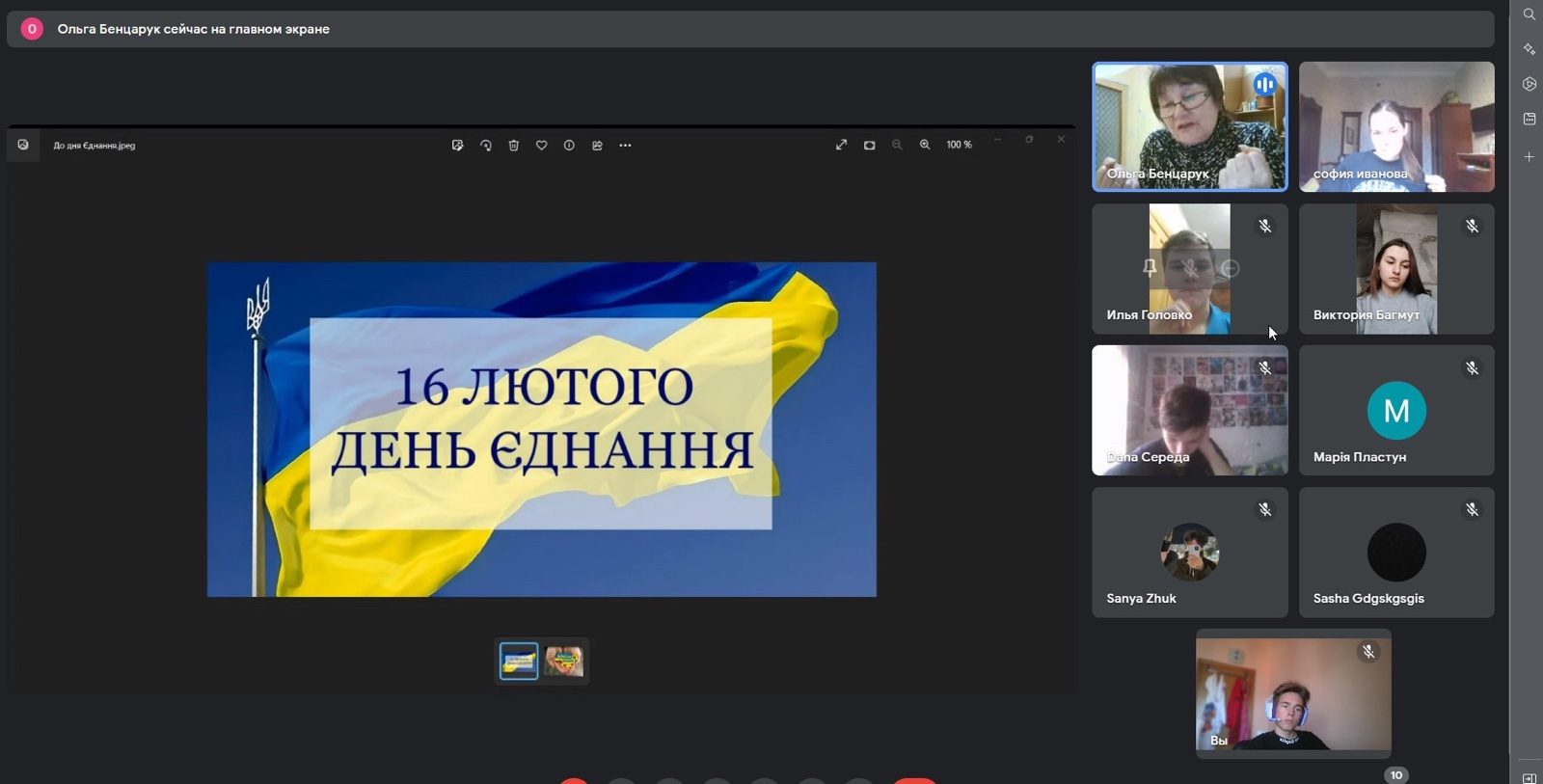Click the zoom out magnifier icon

pyautogui.click(x=897, y=145)
